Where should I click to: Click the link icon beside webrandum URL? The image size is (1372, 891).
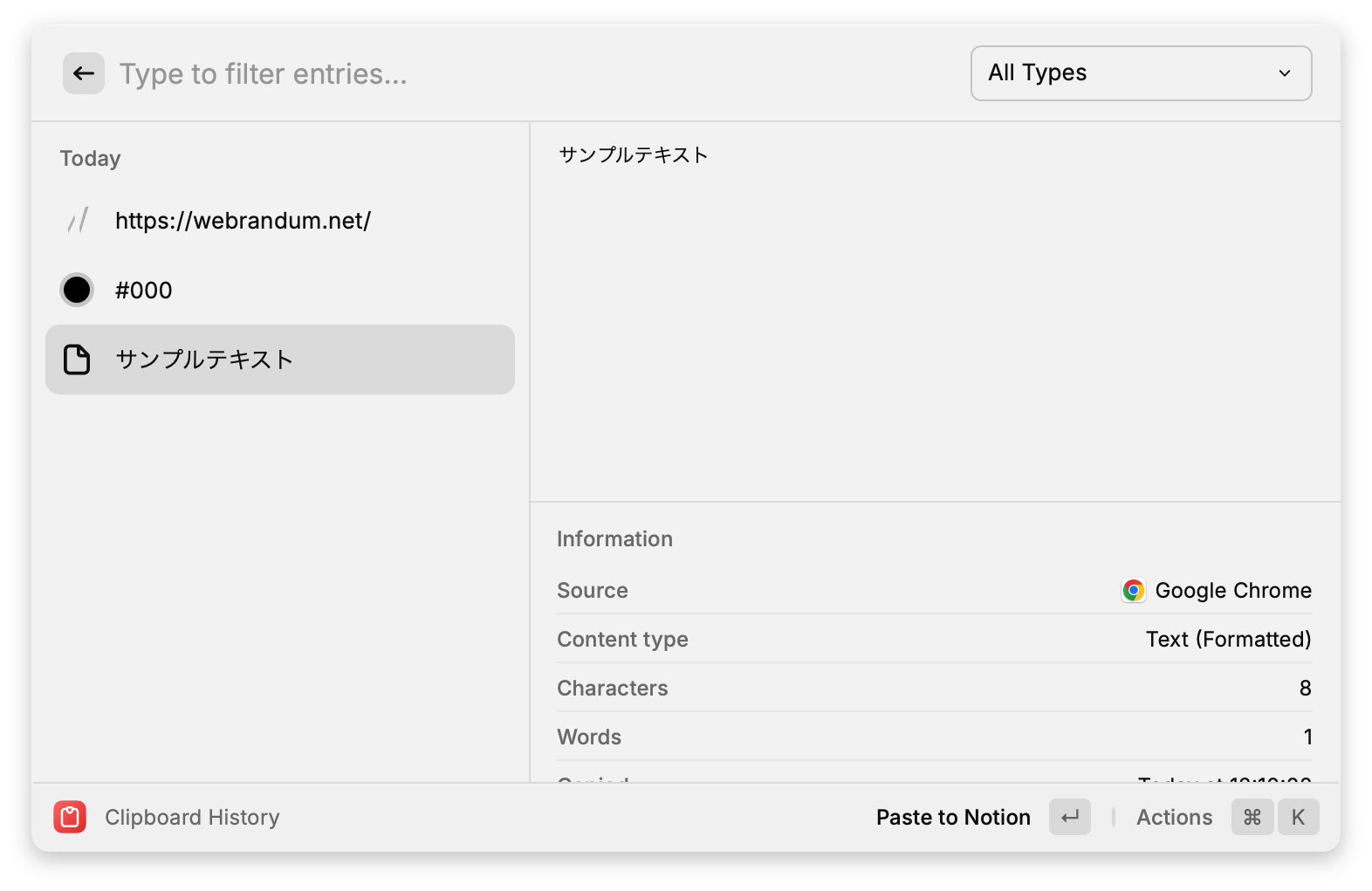[78, 221]
